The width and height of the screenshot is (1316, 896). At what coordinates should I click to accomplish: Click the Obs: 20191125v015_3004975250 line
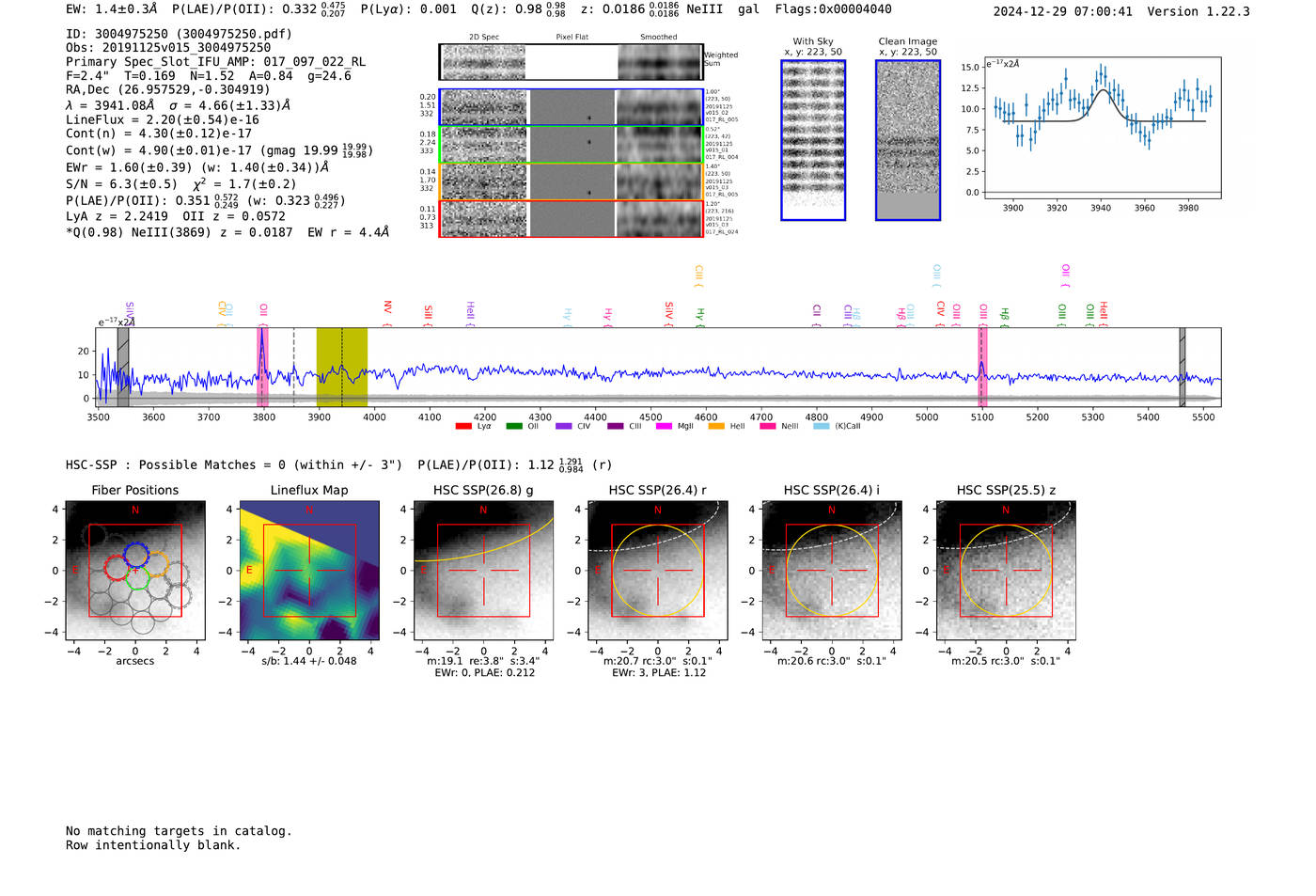pyautogui.click(x=168, y=48)
